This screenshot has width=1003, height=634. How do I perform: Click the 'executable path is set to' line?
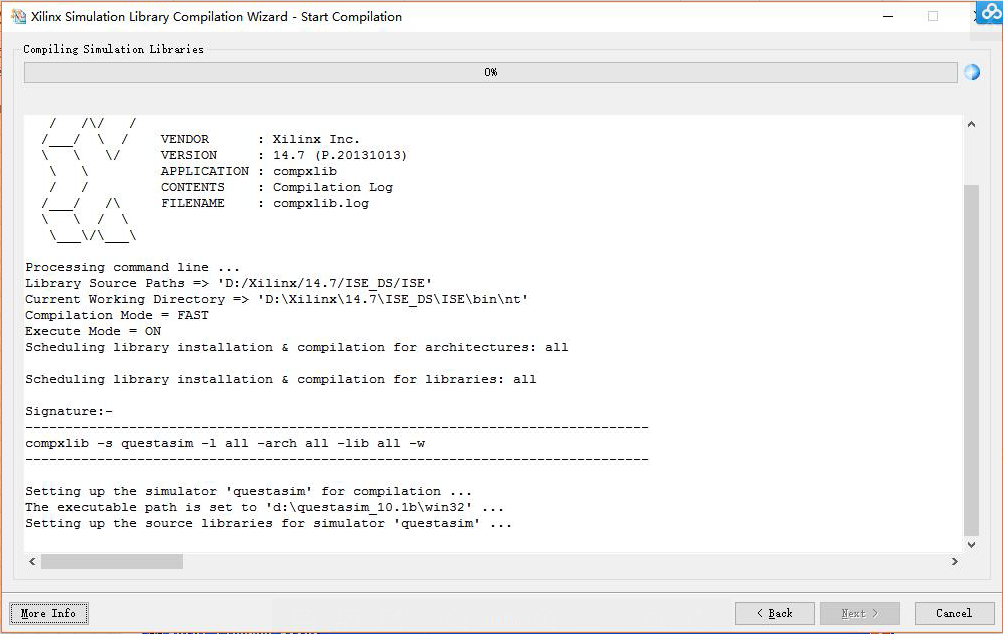265,507
